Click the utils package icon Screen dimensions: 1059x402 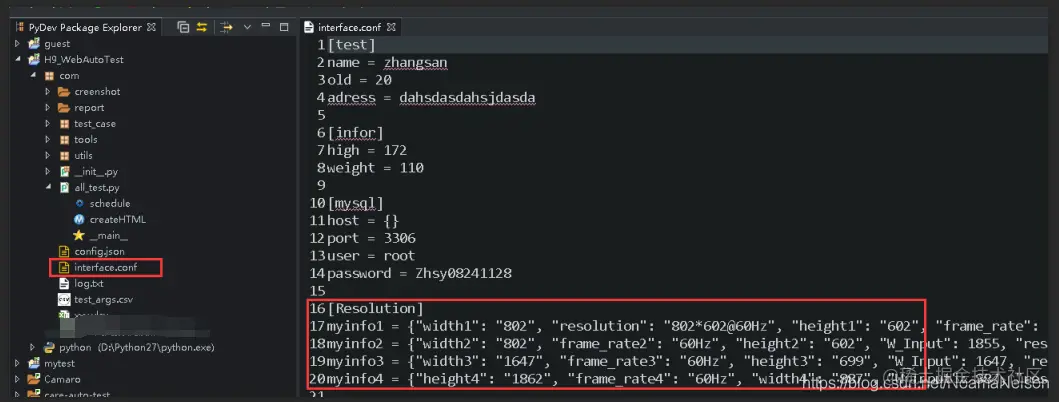[64, 155]
